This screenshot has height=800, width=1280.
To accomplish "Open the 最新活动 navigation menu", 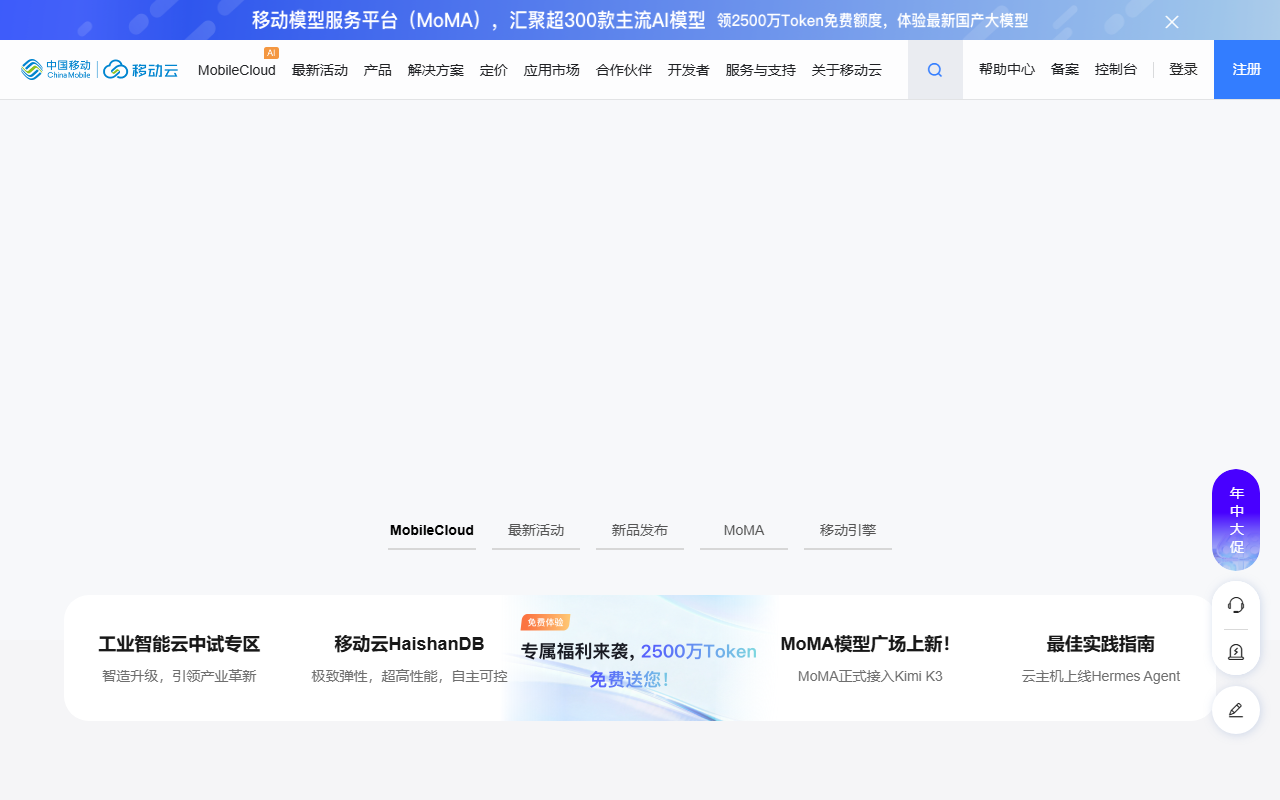I will [x=320, y=70].
